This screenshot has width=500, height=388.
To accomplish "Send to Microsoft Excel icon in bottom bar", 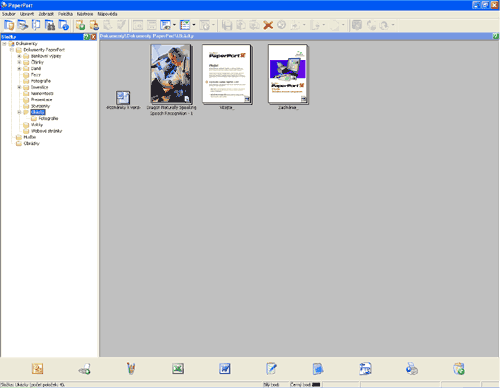I will [x=178, y=369].
